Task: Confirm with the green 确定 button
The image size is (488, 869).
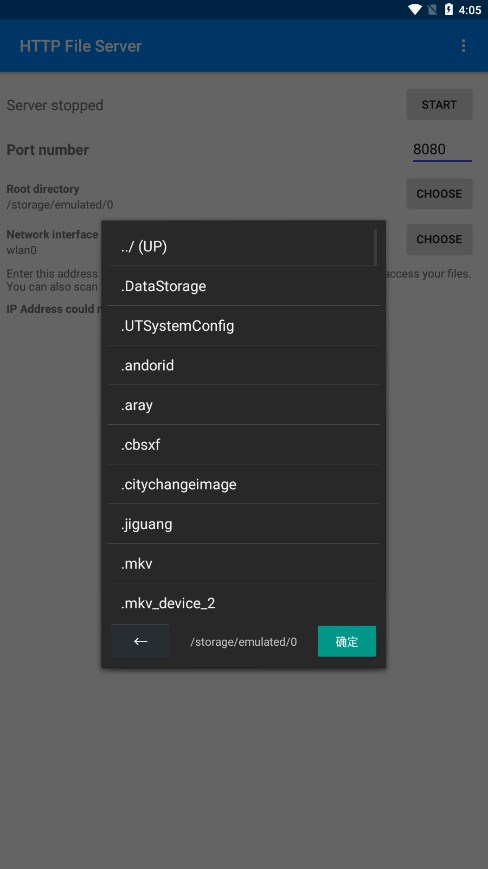Action: tap(347, 641)
